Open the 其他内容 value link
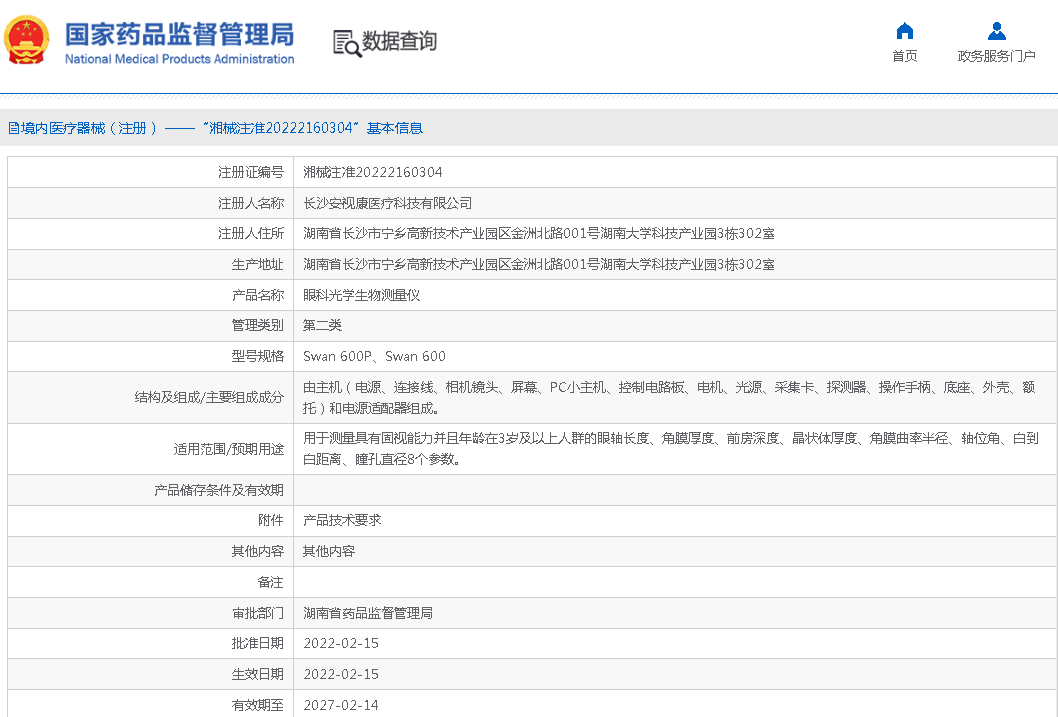Screen dimensions: 1058x717 tap(329, 551)
